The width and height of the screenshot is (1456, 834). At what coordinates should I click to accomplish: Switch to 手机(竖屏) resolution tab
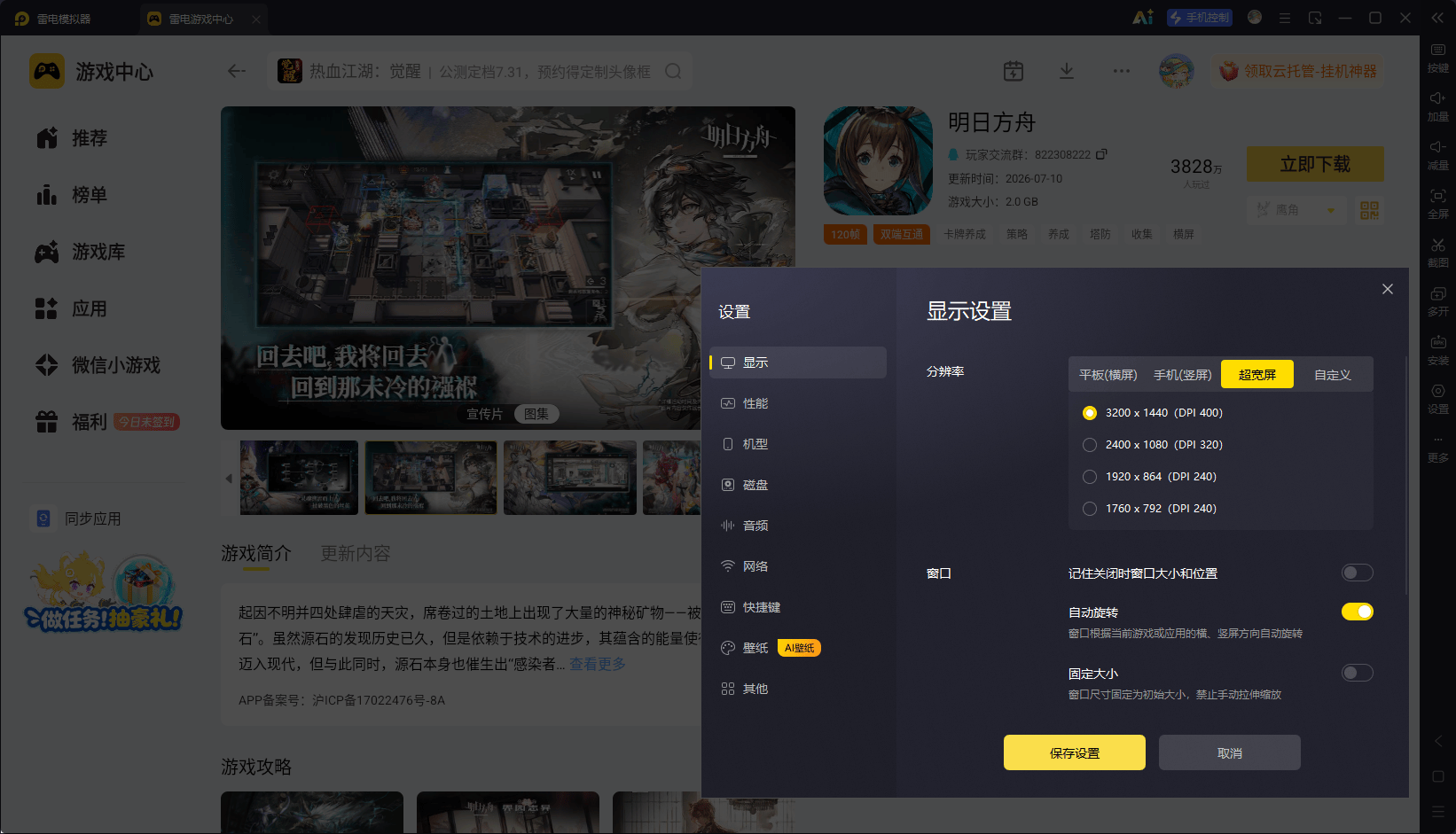coord(1182,375)
